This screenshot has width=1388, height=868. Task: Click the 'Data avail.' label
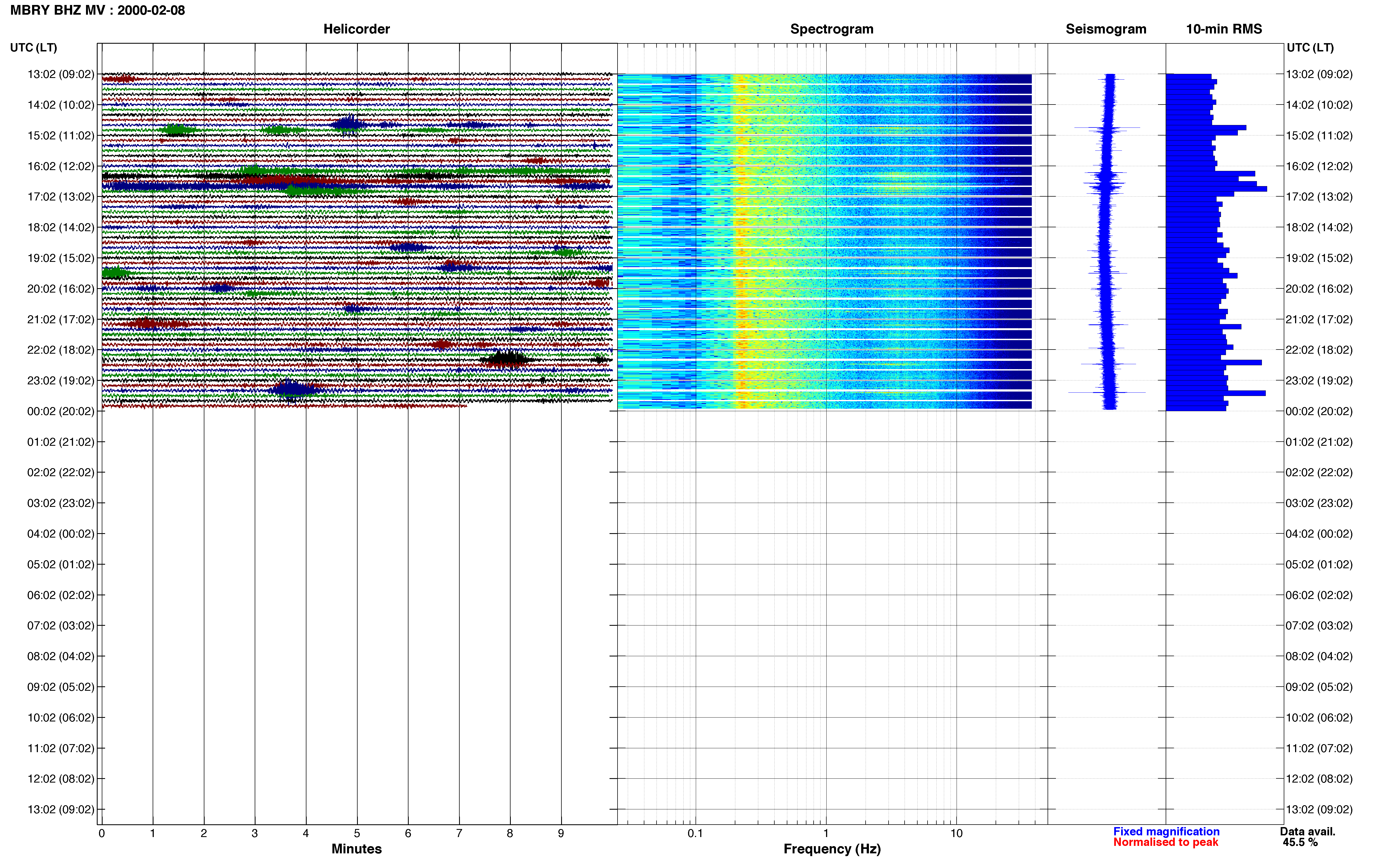click(x=1308, y=831)
